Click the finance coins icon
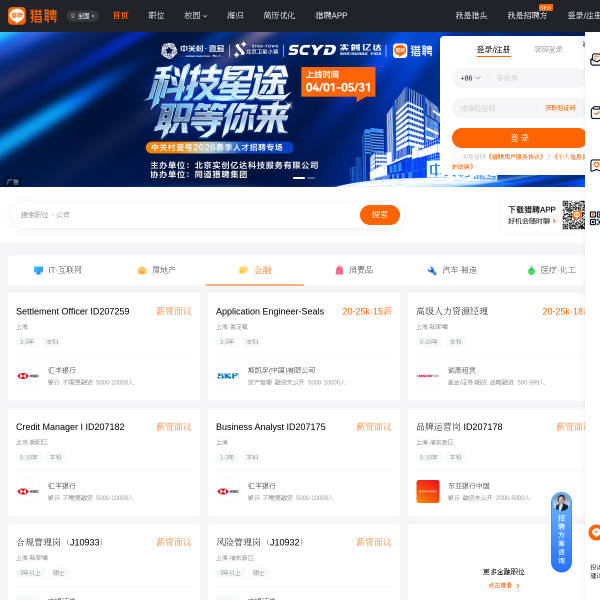The height and width of the screenshot is (600, 600). click(243, 271)
